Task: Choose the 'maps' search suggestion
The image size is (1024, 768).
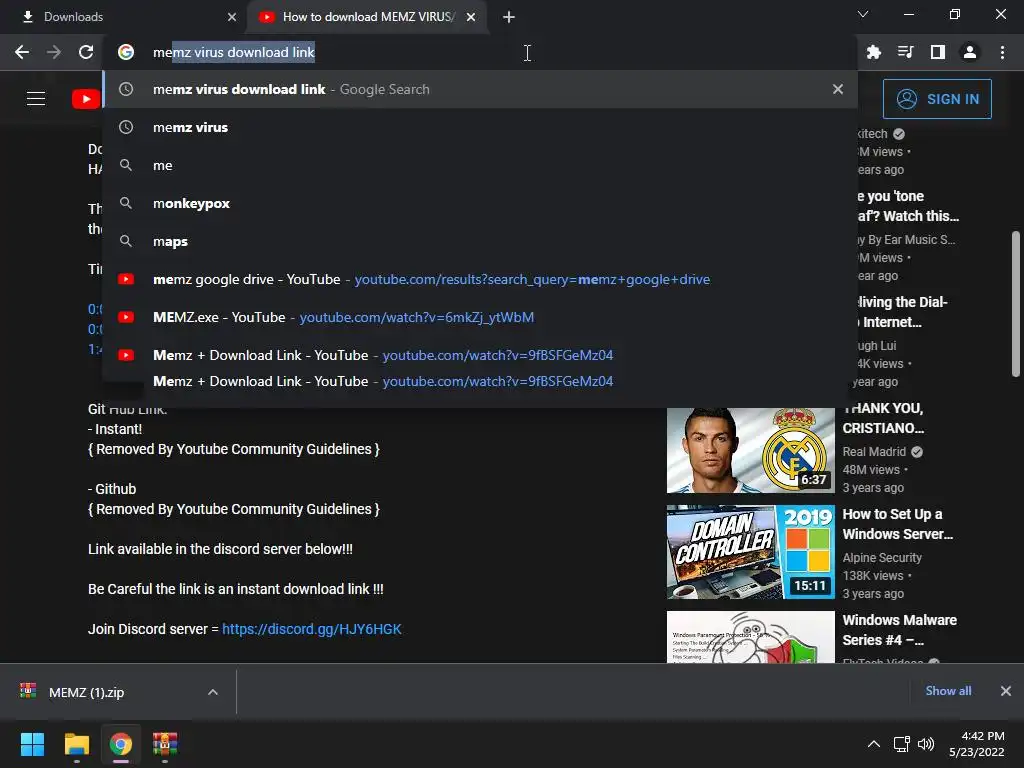Action: (x=480, y=241)
